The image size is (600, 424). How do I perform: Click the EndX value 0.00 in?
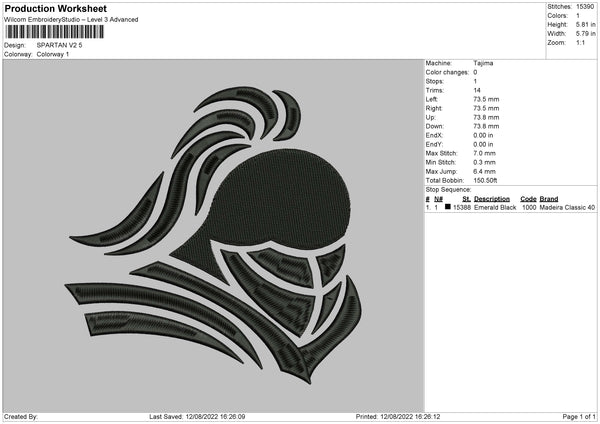(x=483, y=135)
